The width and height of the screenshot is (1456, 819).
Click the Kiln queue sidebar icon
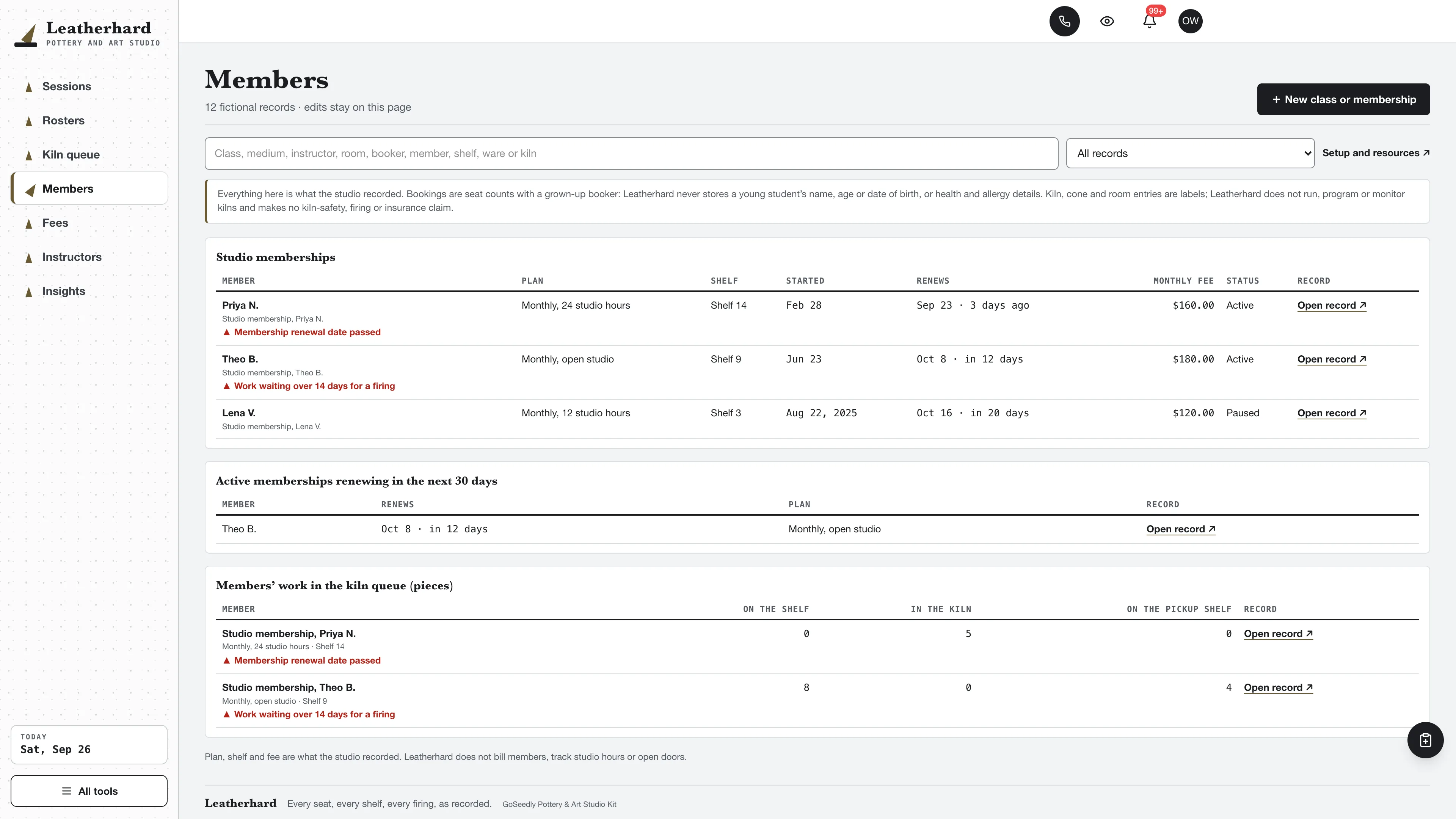[29, 155]
